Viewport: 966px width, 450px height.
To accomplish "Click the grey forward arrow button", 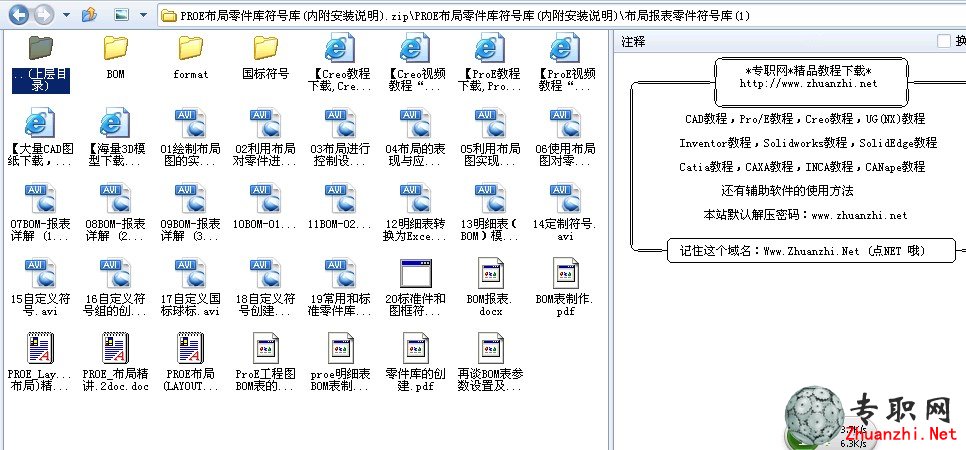I will click(44, 15).
